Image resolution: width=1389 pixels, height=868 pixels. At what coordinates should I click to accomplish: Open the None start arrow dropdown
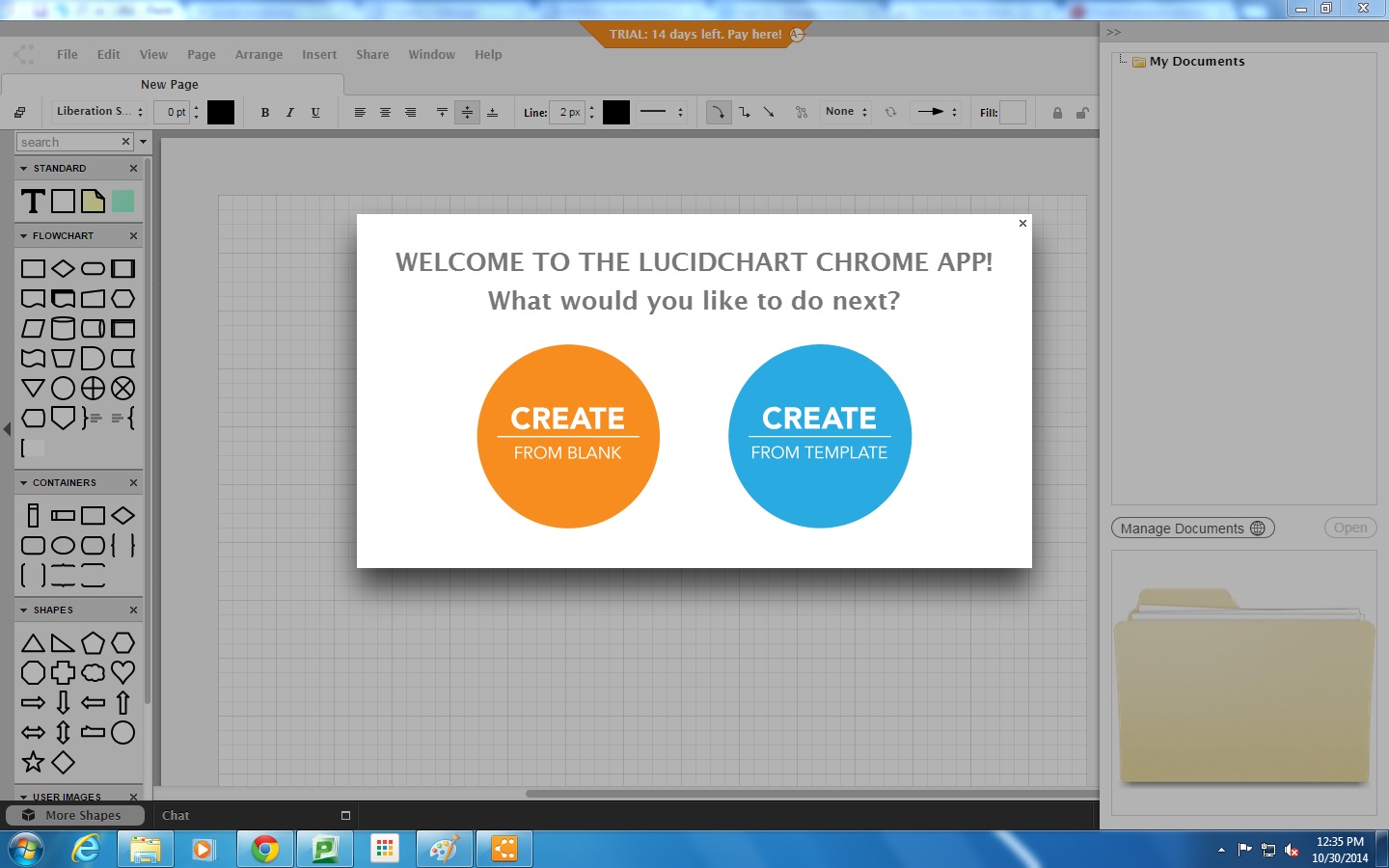tap(846, 112)
